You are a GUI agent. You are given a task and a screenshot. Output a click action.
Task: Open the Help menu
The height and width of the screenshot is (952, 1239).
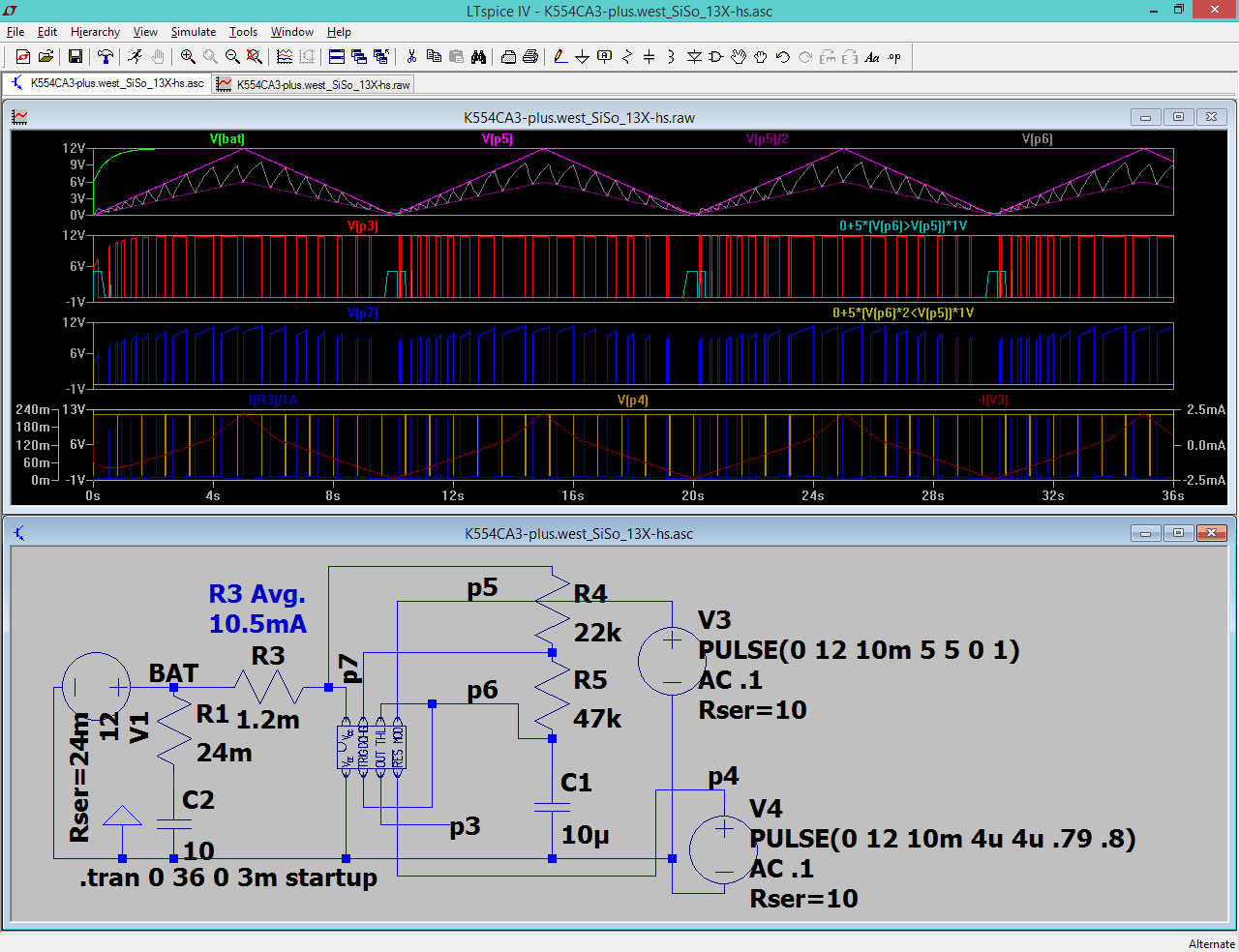(339, 32)
